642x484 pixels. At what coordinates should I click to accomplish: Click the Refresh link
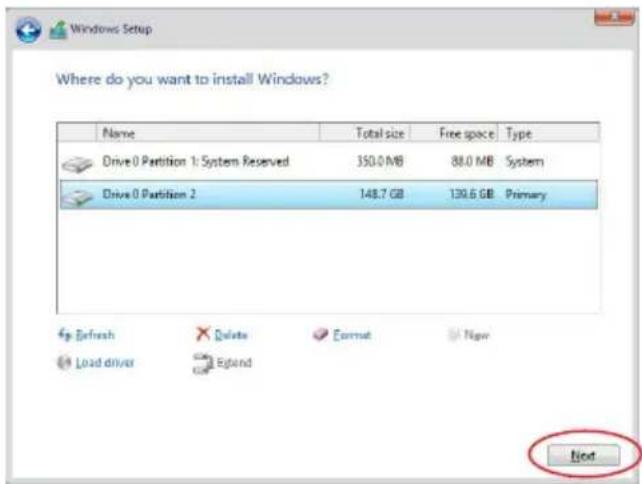pos(95,335)
